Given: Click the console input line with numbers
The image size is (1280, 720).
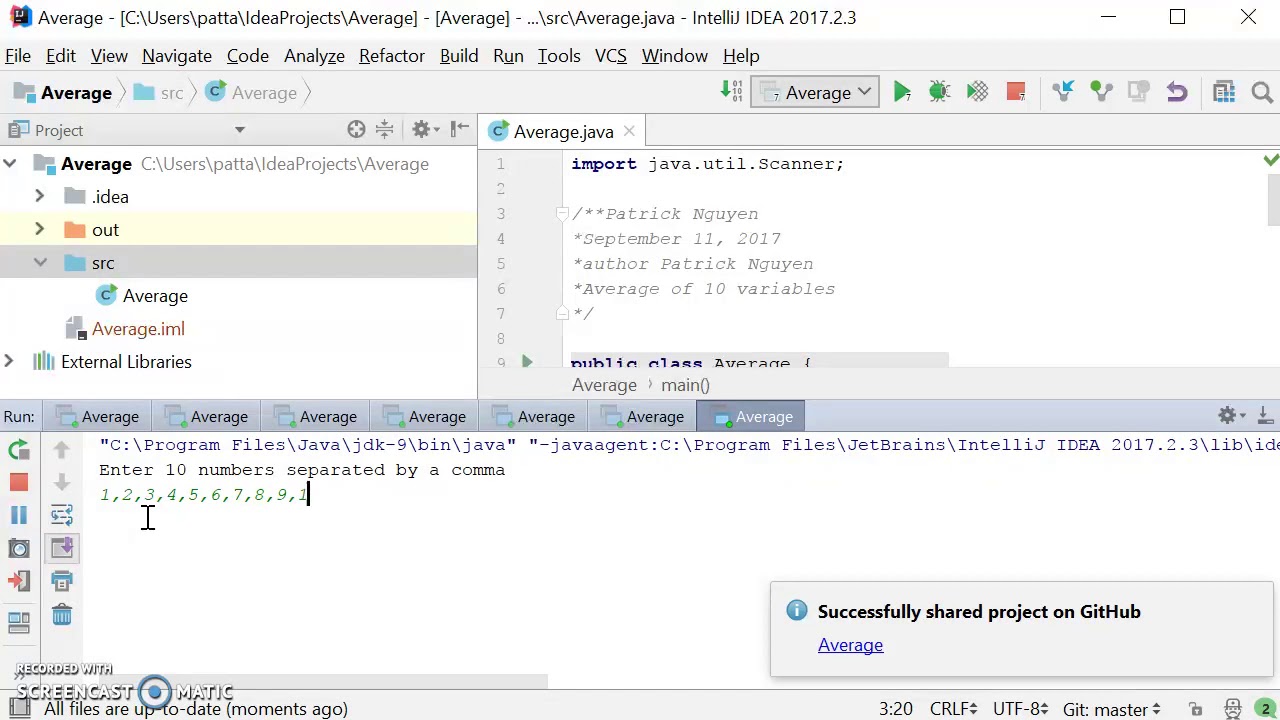Looking at the screenshot, I should point(204,495).
